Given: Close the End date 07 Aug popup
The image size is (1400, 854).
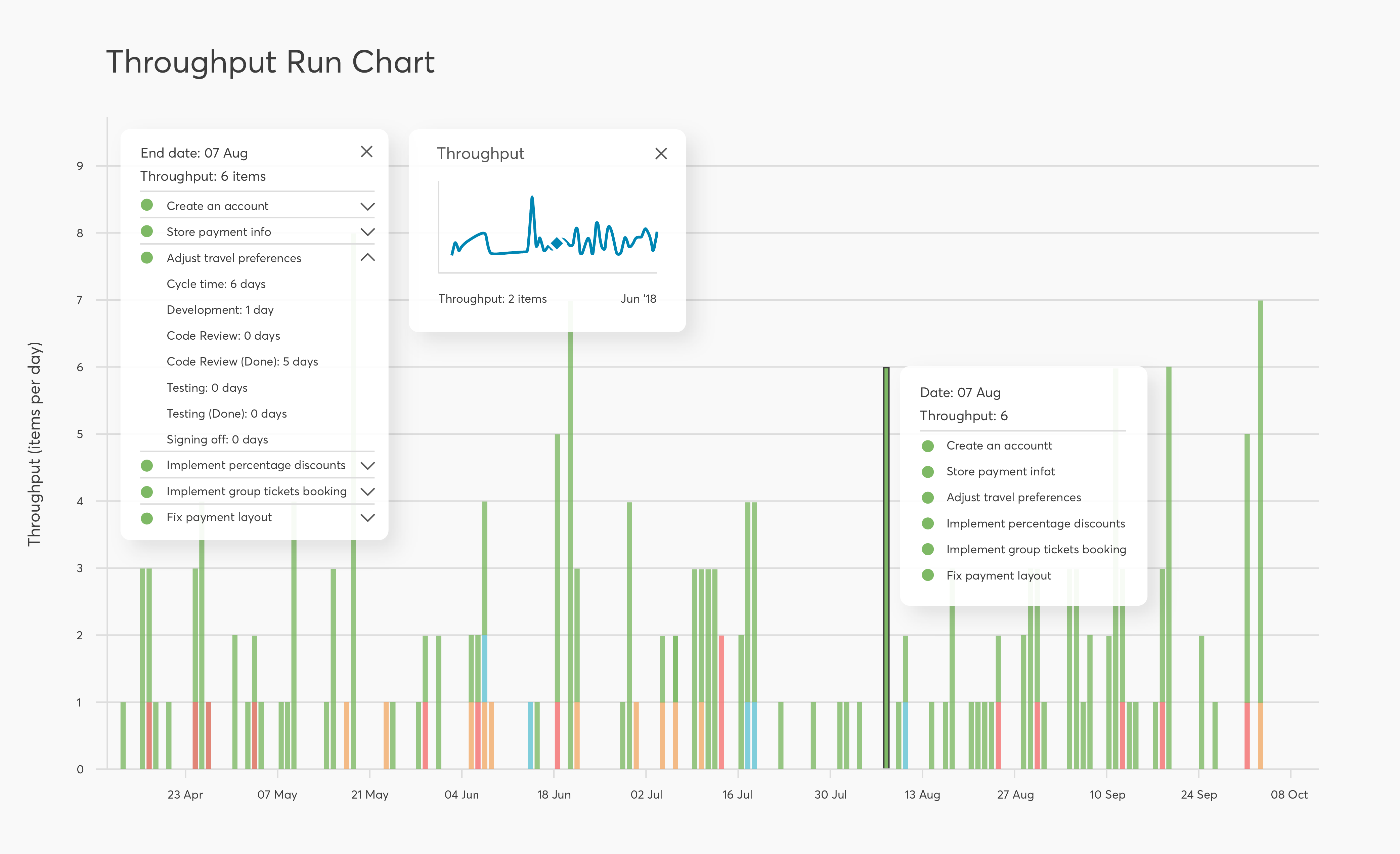Looking at the screenshot, I should [x=366, y=152].
